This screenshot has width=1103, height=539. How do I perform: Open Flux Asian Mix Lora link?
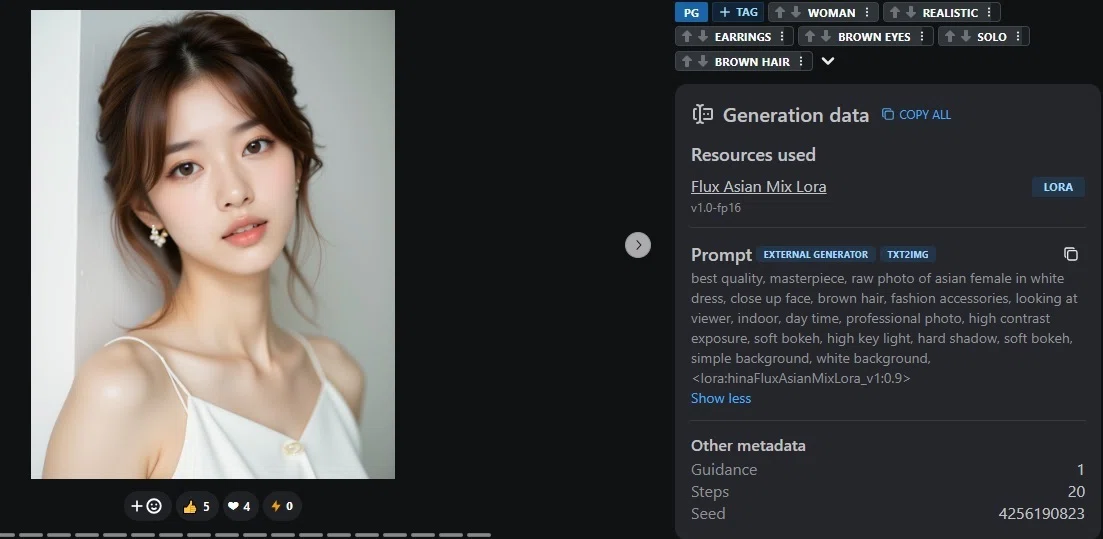tap(758, 186)
